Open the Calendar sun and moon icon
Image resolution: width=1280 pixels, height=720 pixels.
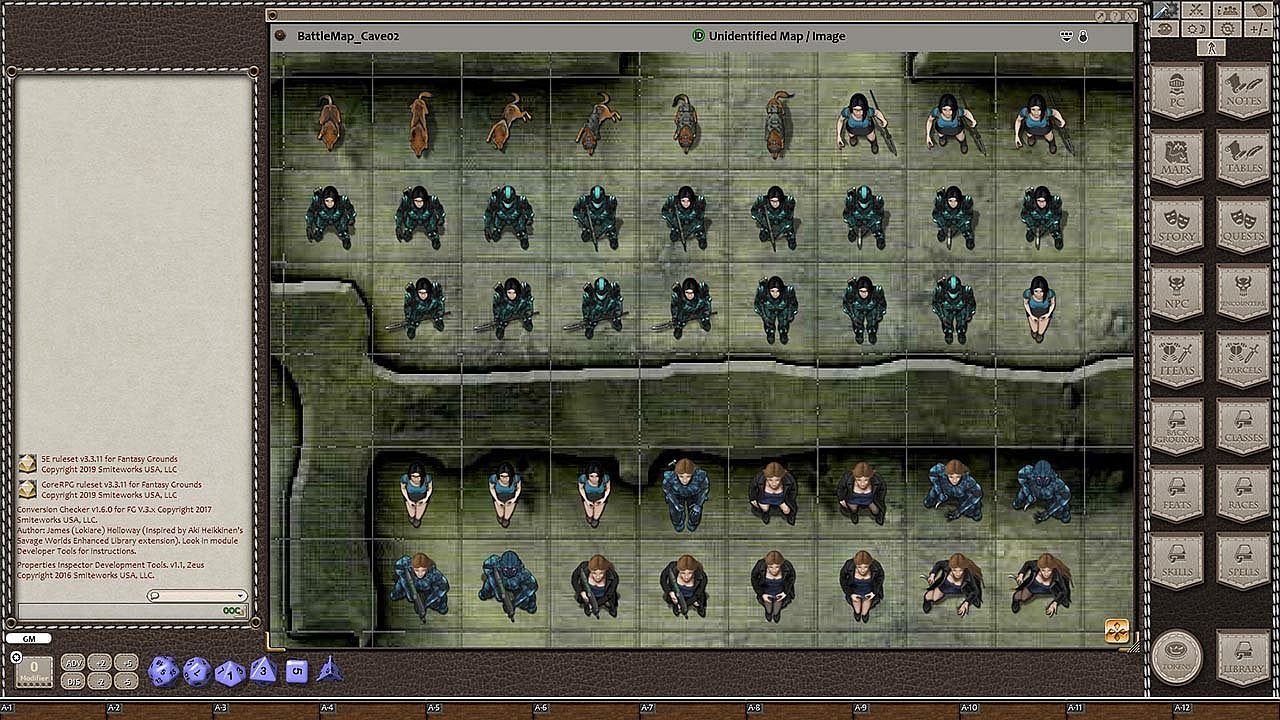click(1196, 29)
